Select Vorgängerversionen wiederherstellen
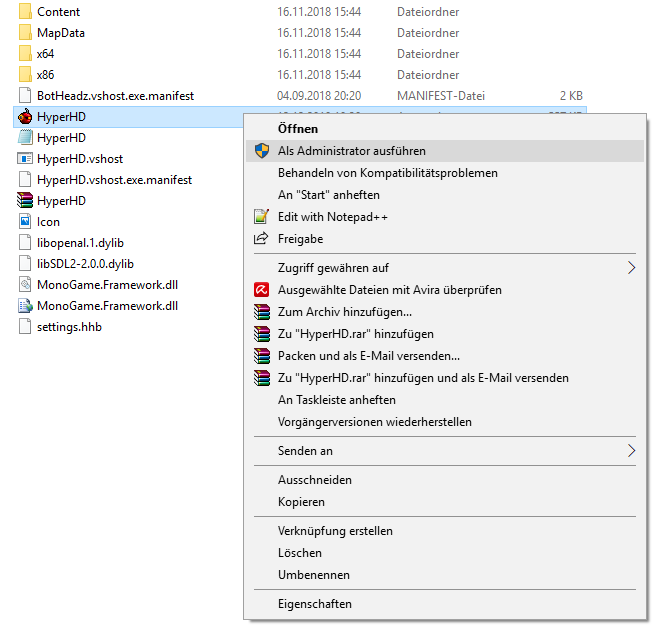 point(445,422)
